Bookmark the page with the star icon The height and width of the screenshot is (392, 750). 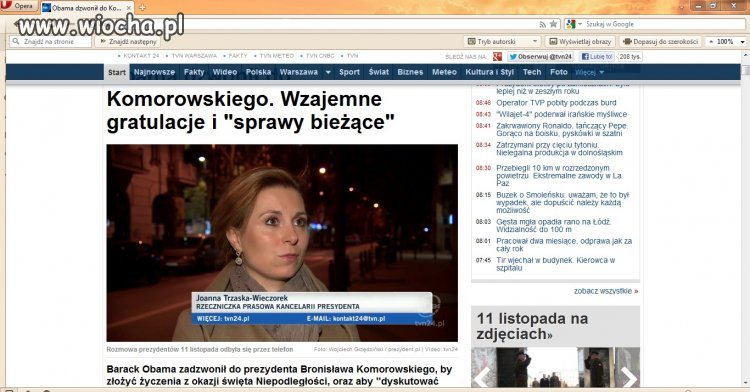[553, 24]
